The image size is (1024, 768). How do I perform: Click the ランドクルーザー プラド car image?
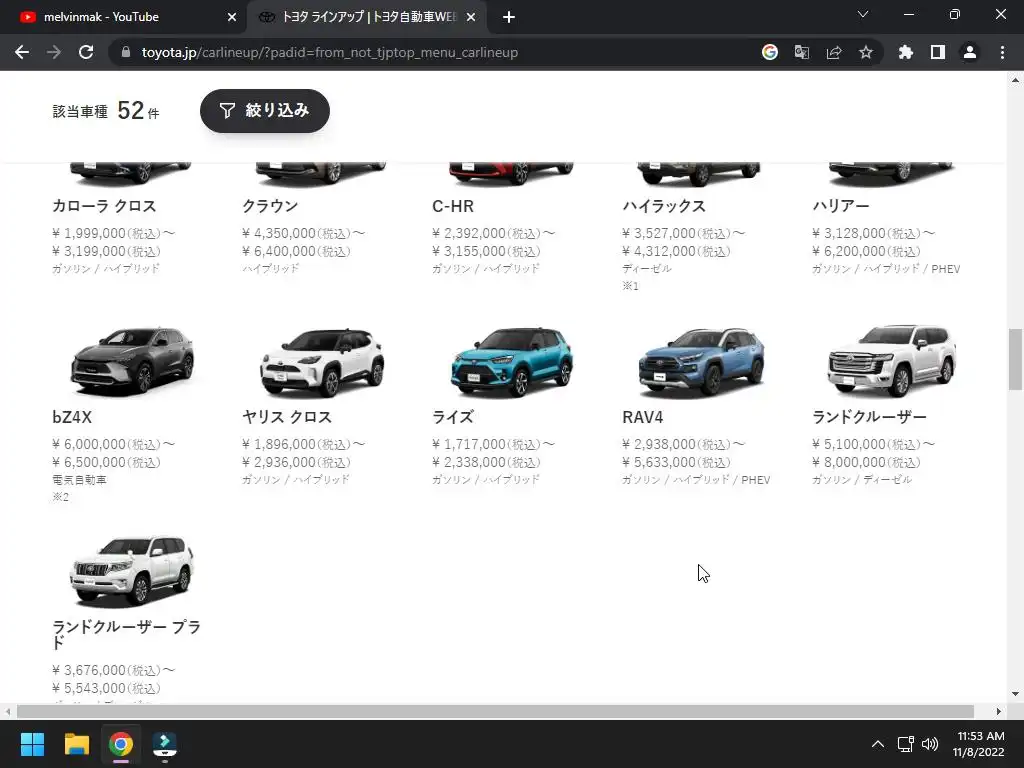pos(132,571)
